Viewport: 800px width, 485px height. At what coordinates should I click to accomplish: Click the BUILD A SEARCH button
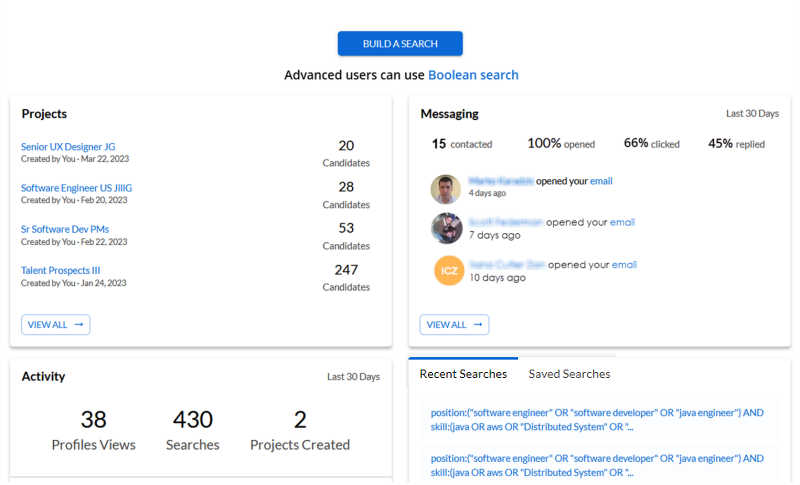[400, 44]
